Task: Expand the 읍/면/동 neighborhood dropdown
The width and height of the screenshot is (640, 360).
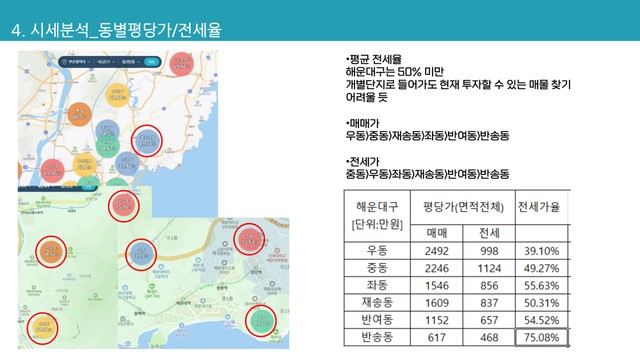Action: click(130, 62)
